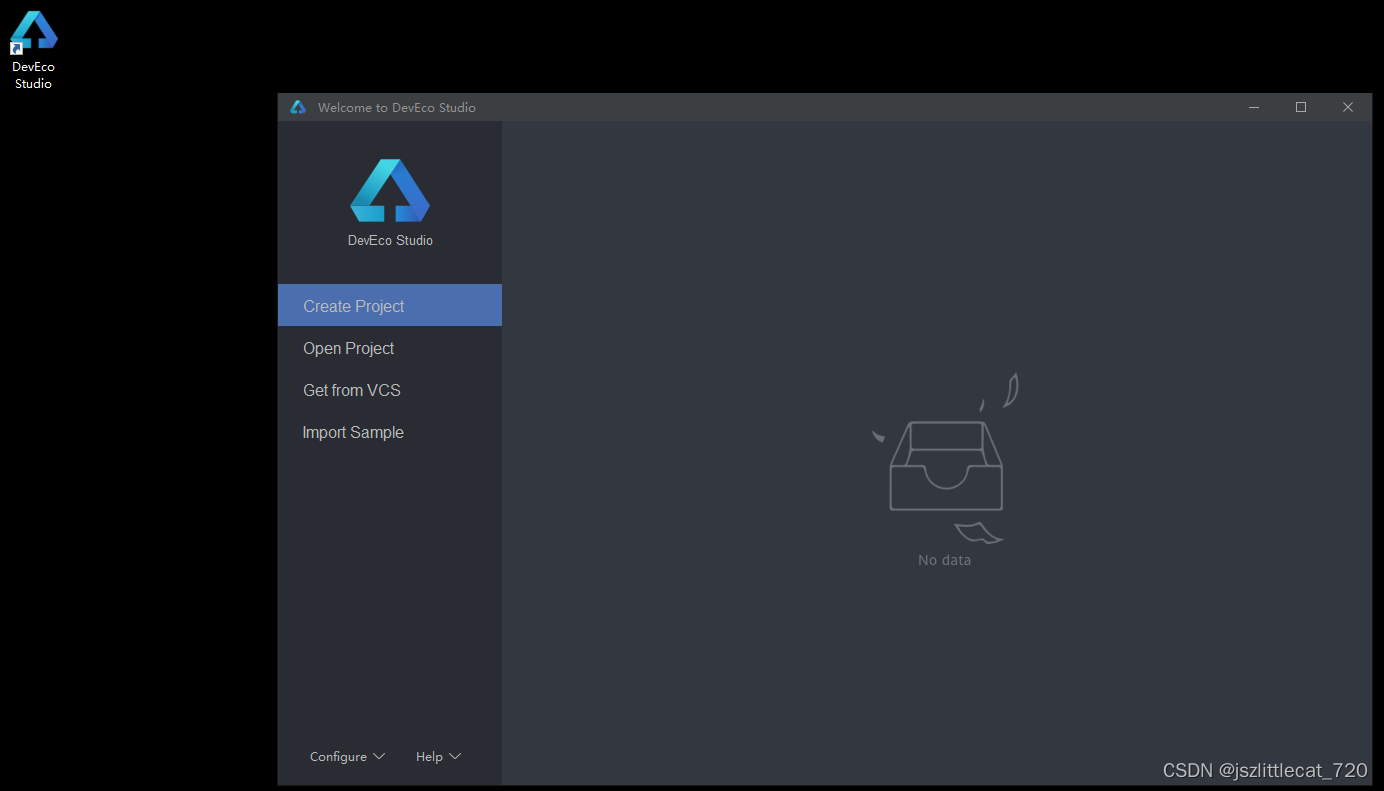Minimize the Welcome to DevEco Studio window
Image resolution: width=1384 pixels, height=791 pixels.
[x=1254, y=107]
